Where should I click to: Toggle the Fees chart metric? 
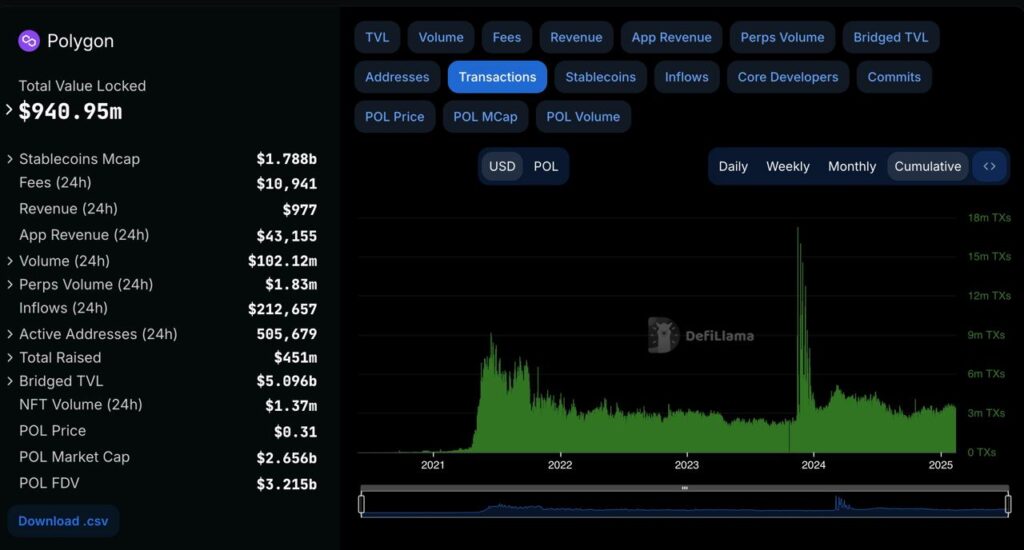[507, 37]
